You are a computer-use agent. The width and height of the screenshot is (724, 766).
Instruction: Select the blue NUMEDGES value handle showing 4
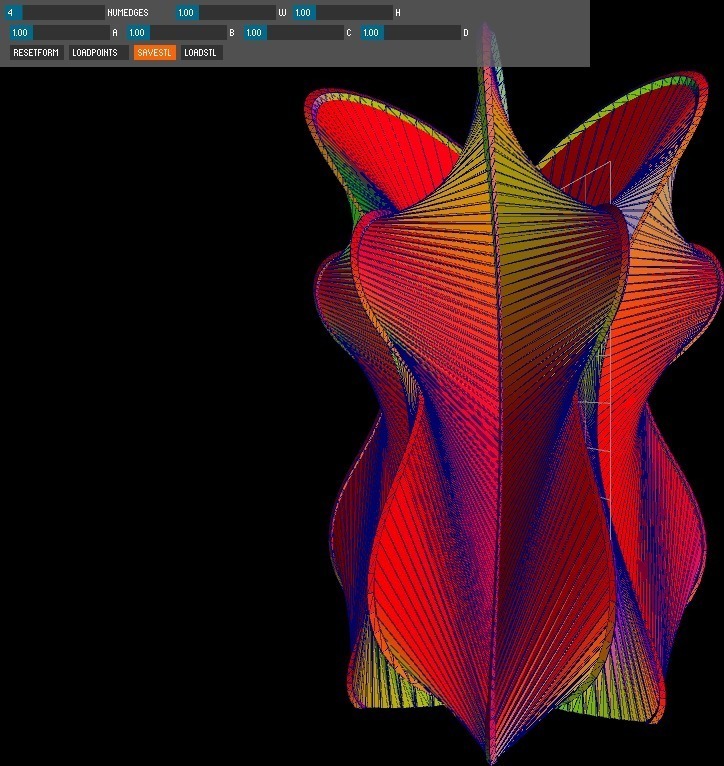(x=13, y=13)
